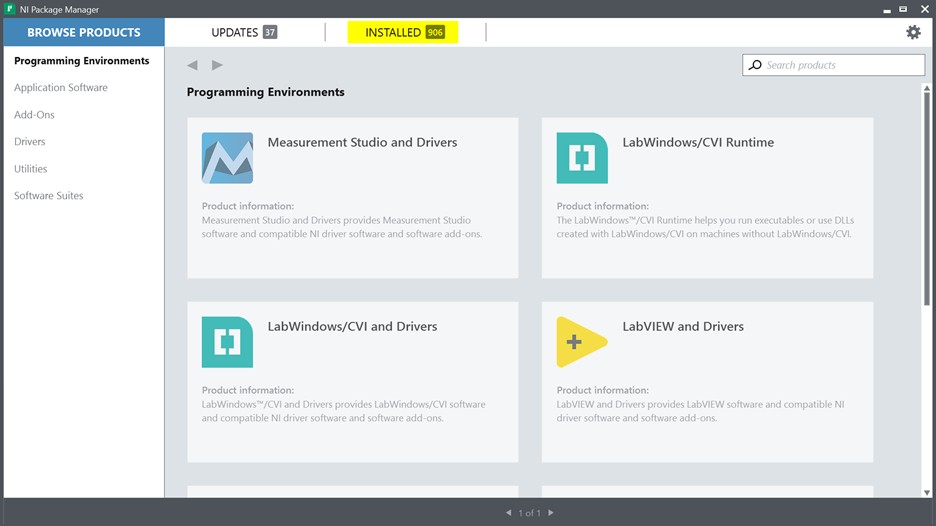Click the 37 updates count badge
The height and width of the screenshot is (526, 936).
click(x=270, y=32)
